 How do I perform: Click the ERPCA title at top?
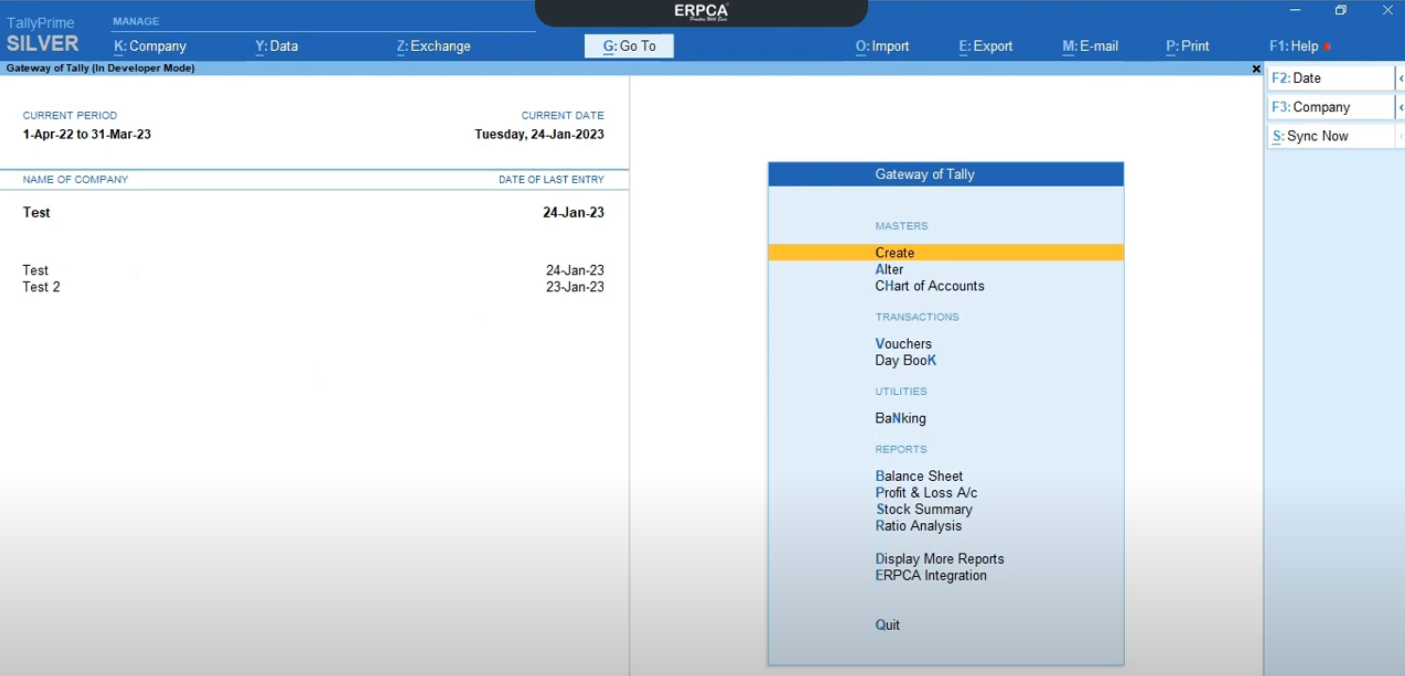click(701, 12)
